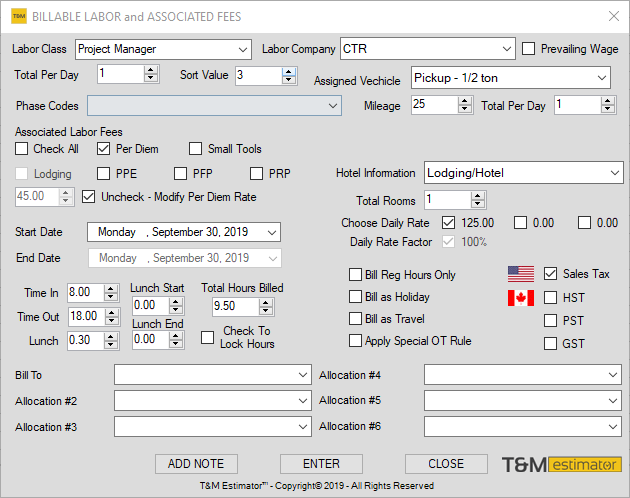
Task: Increase labor Total Per Day value
Action: pyautogui.click(x=151, y=70)
